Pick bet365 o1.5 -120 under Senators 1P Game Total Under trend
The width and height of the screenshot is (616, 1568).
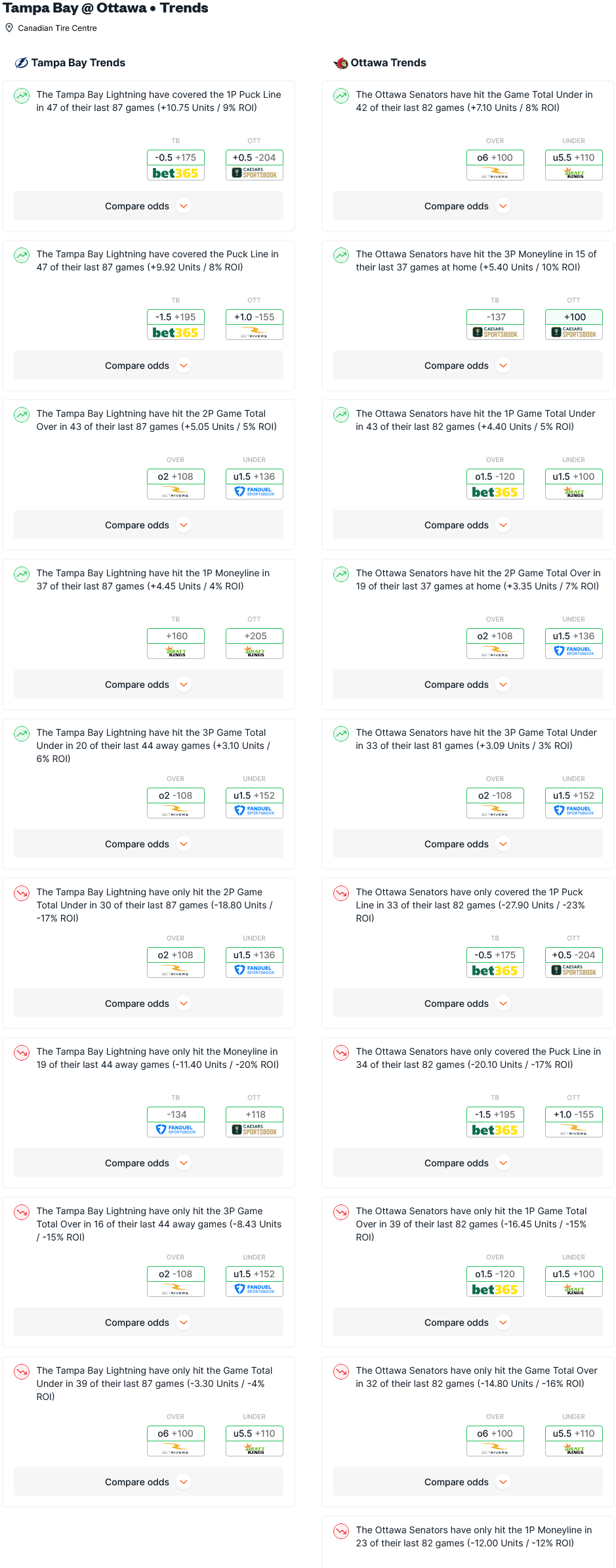pos(495,484)
